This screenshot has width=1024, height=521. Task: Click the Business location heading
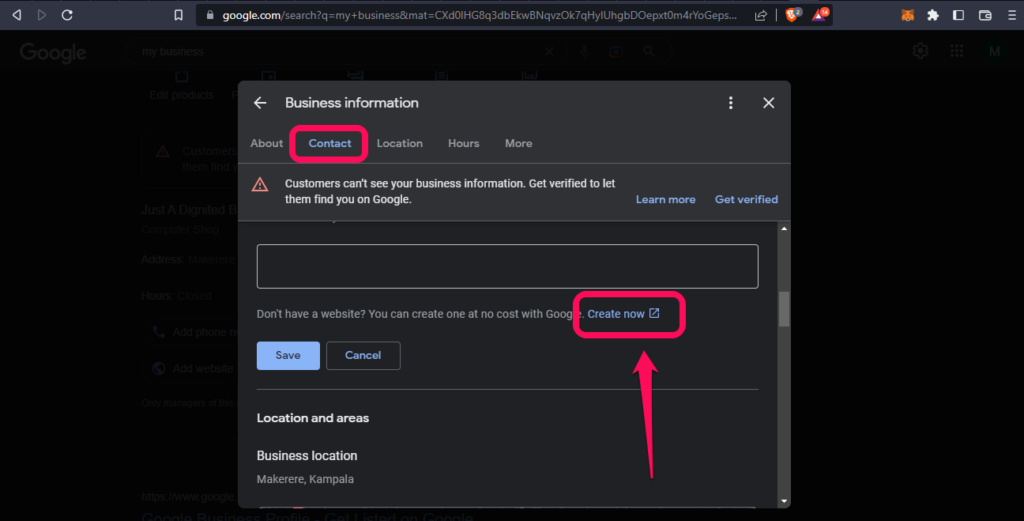tap(307, 456)
